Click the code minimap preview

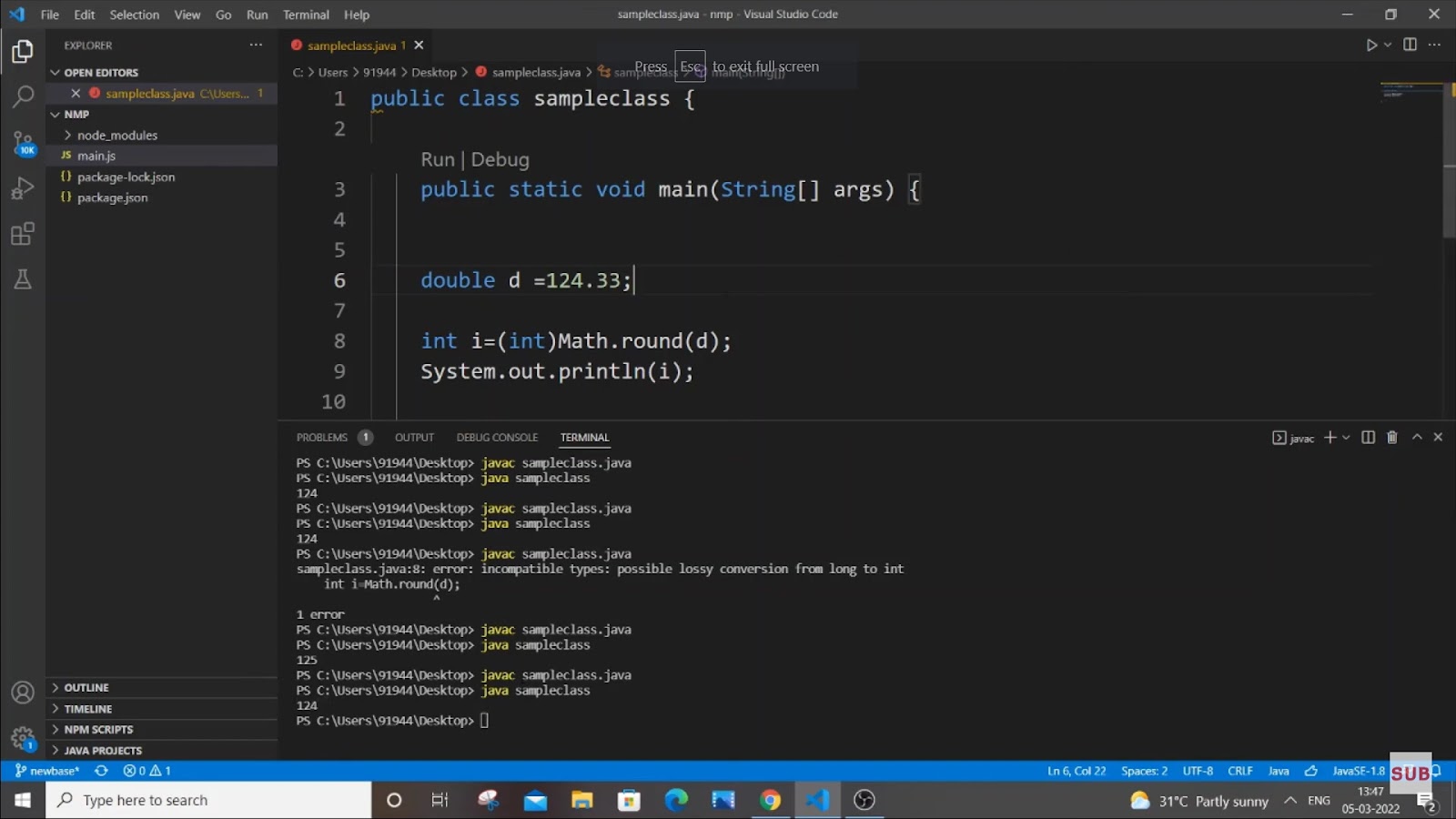[x=1410, y=91]
